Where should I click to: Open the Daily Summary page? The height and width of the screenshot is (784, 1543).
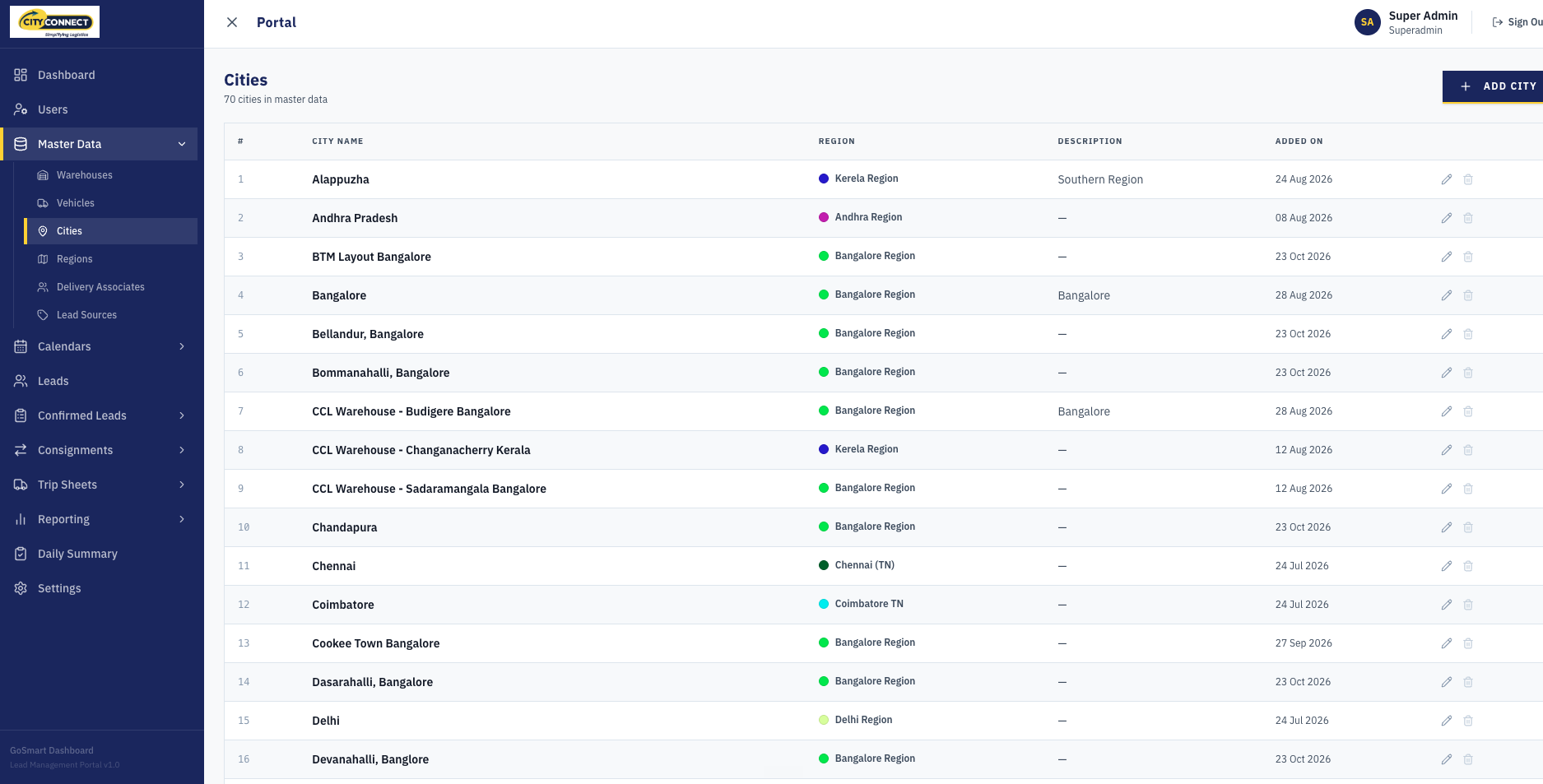pos(100,554)
